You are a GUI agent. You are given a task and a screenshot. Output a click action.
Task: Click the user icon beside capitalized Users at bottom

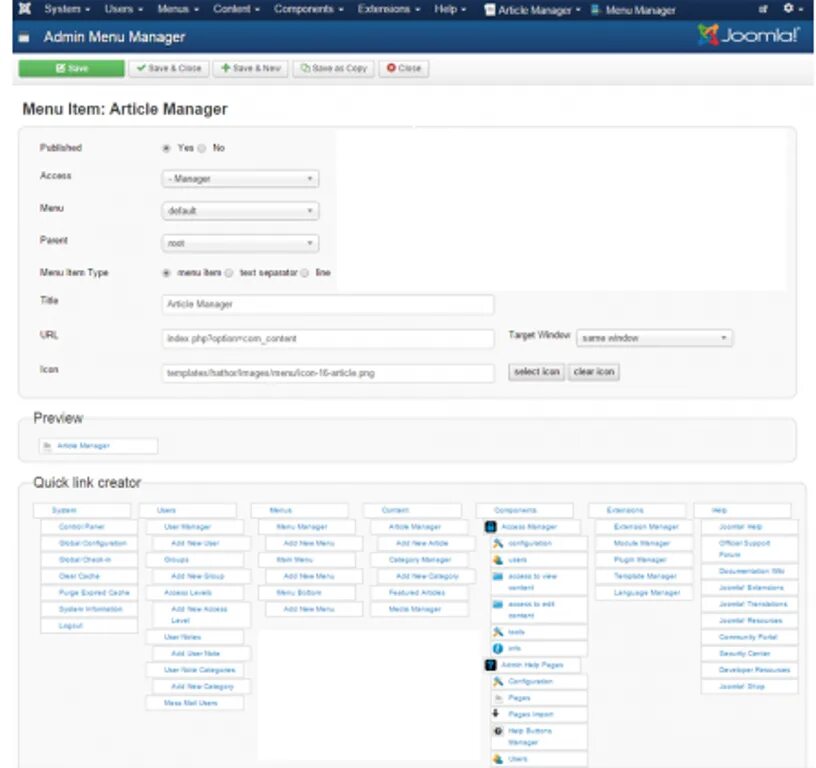coord(498,759)
